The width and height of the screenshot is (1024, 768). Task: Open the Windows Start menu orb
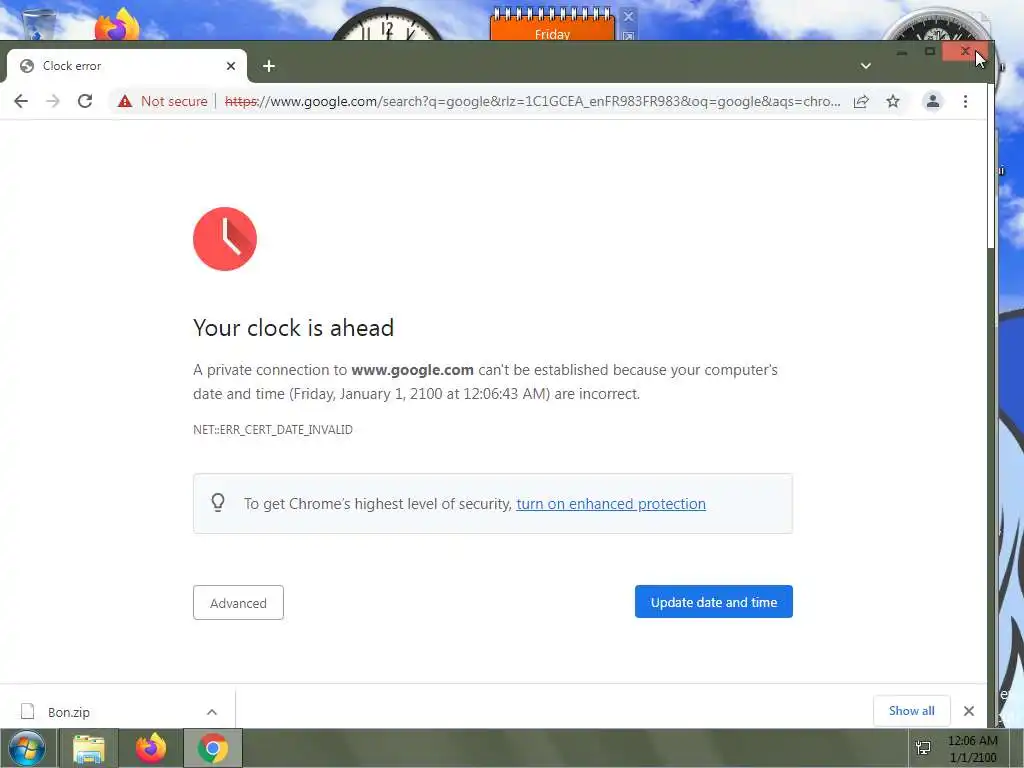[27, 748]
